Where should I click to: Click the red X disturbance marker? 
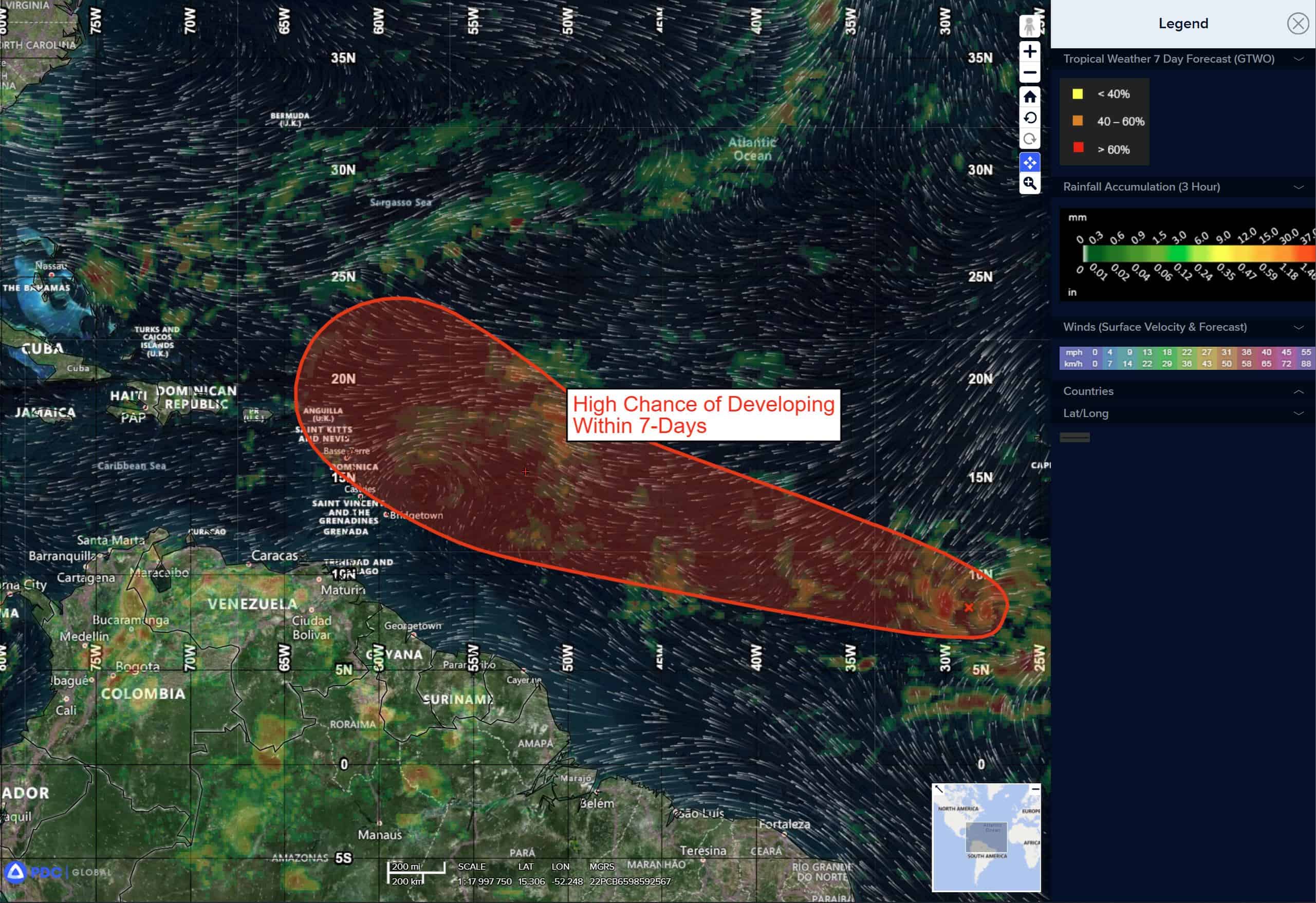click(969, 608)
